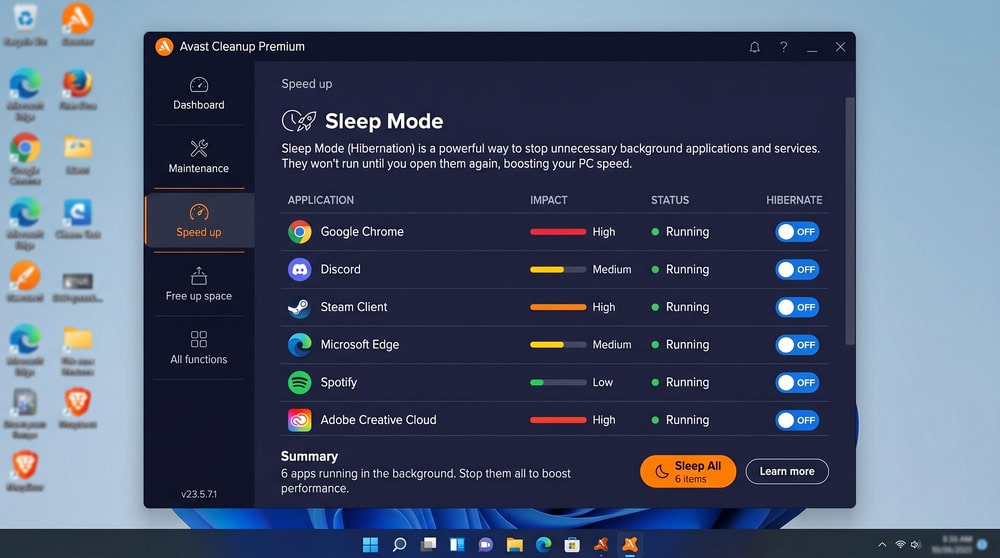Enable hibernate for Microsoft Edge

pos(797,344)
